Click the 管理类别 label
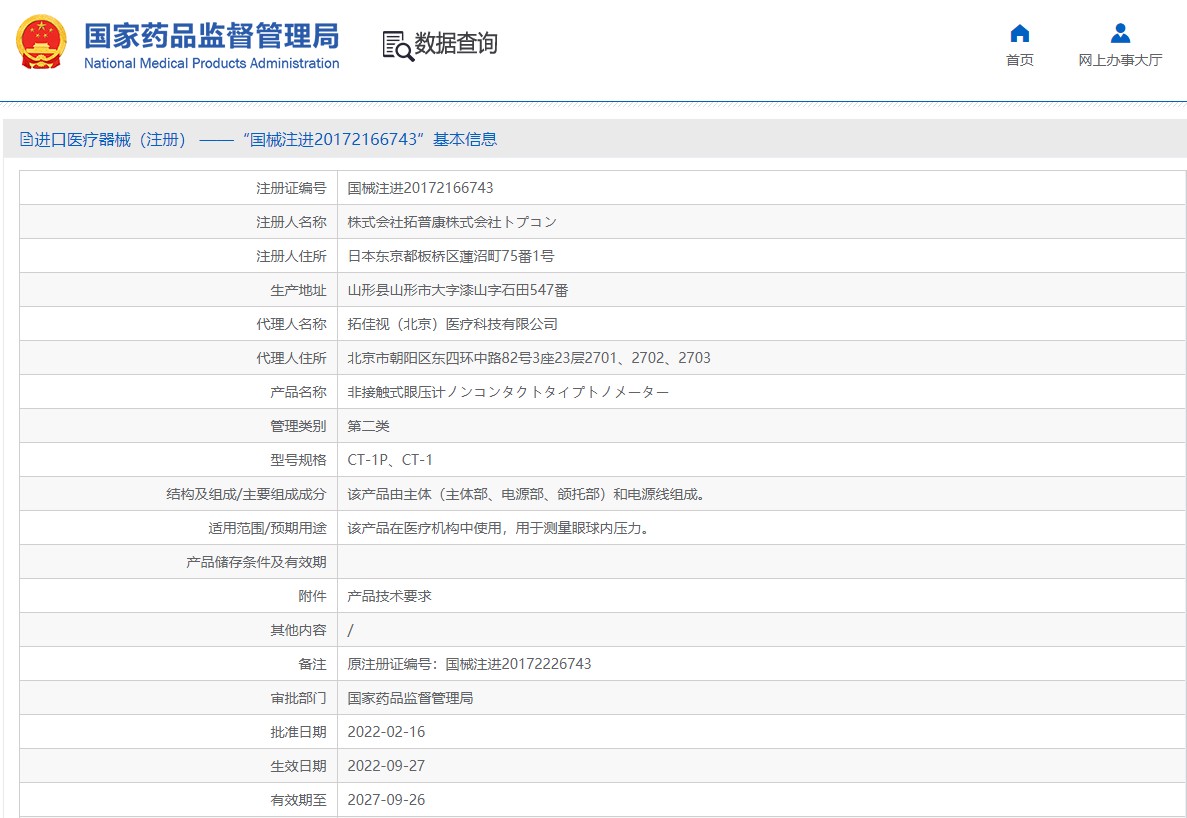Screen dimensions: 1187x818 [298, 426]
